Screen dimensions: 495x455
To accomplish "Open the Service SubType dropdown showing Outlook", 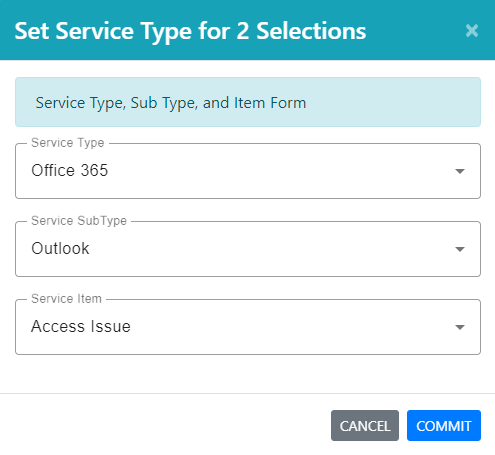I will 248,249.
